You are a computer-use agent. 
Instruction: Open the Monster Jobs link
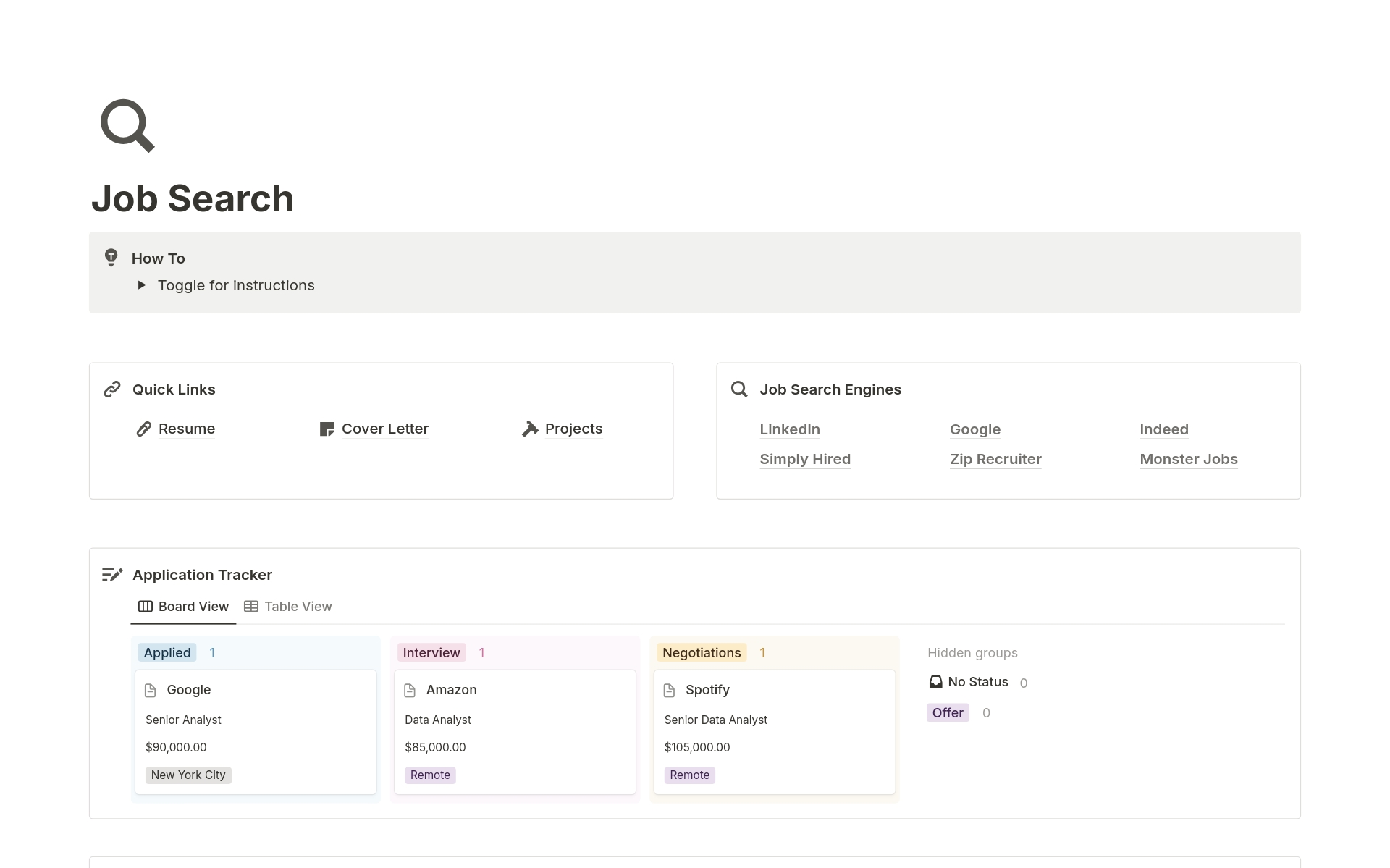(1188, 459)
